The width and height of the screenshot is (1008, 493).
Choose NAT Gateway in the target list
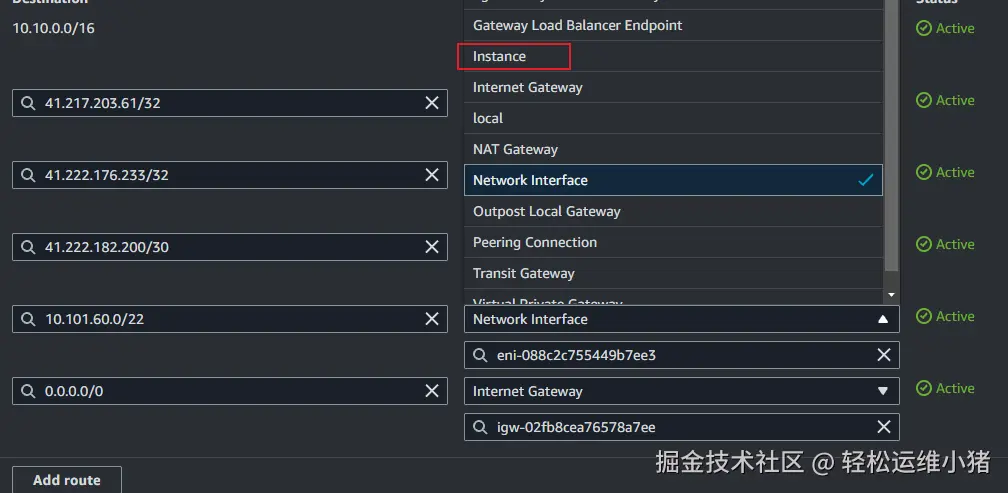[515, 149]
